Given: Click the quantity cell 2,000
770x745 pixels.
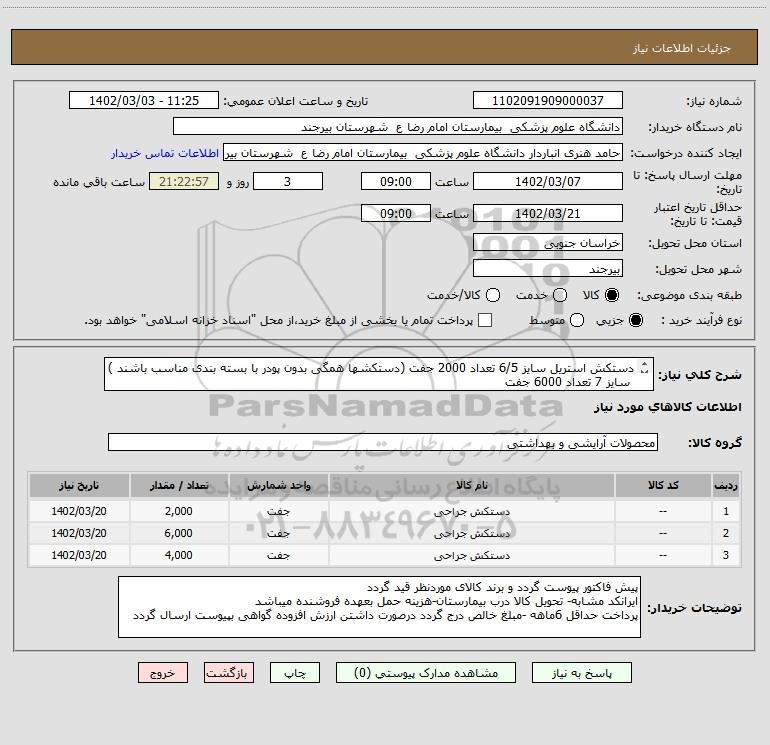Looking at the screenshot, I should pos(179,511).
